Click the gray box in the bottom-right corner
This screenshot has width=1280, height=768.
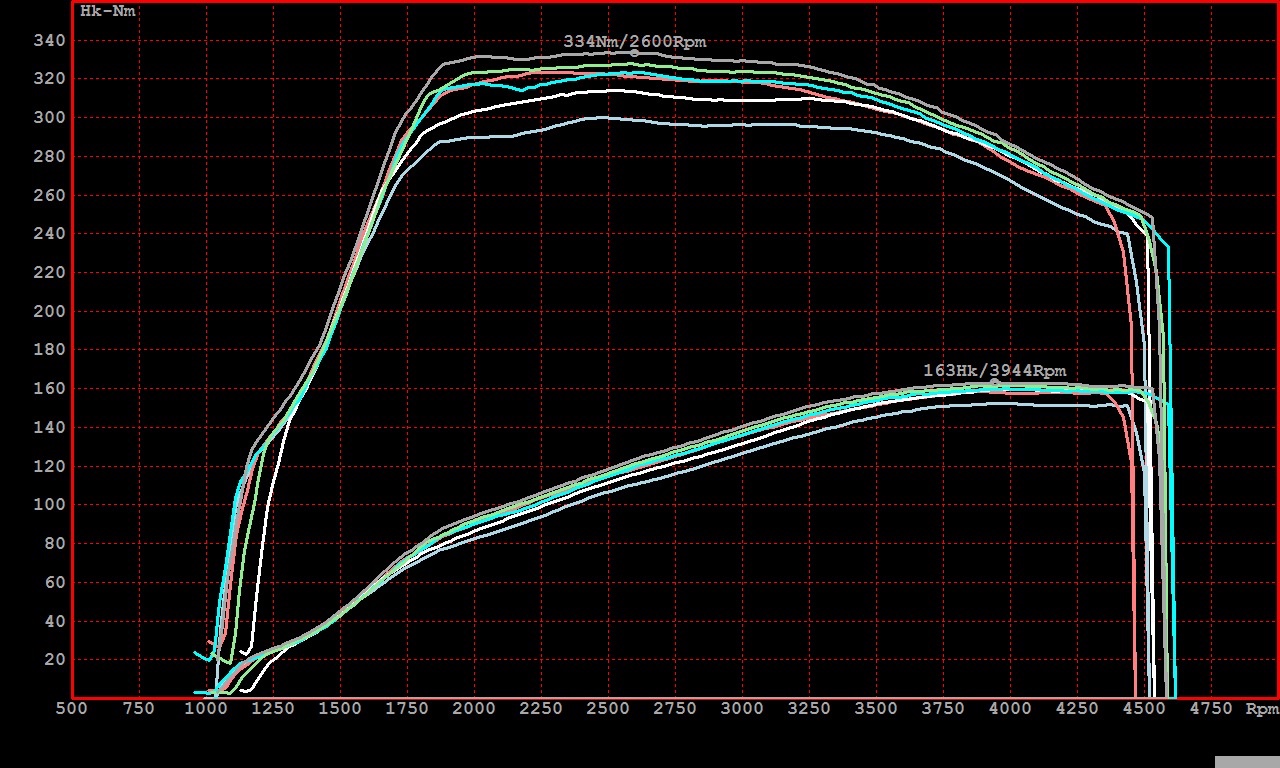tap(1246, 761)
